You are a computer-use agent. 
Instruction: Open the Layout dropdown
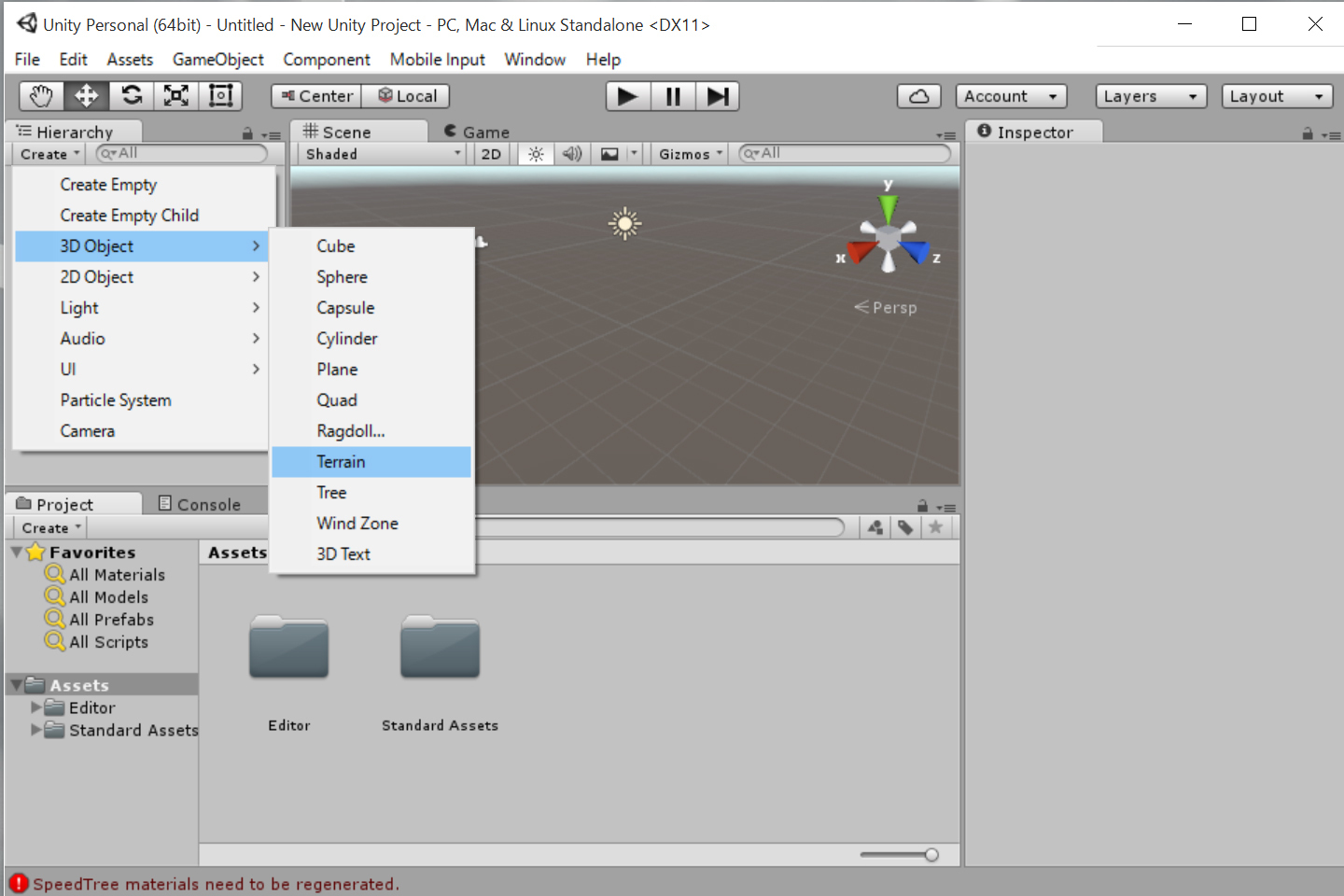1277,96
